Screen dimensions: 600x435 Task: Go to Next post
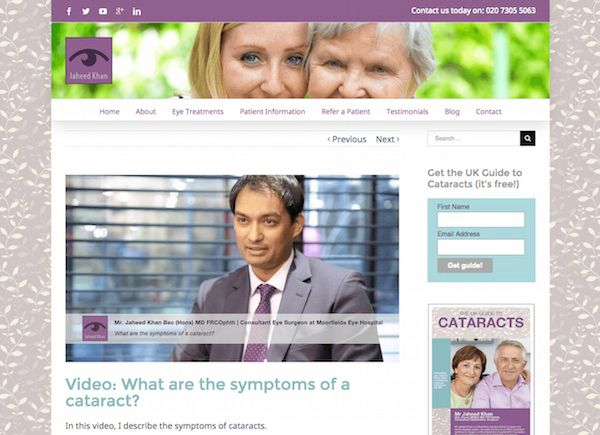pyautogui.click(x=387, y=139)
